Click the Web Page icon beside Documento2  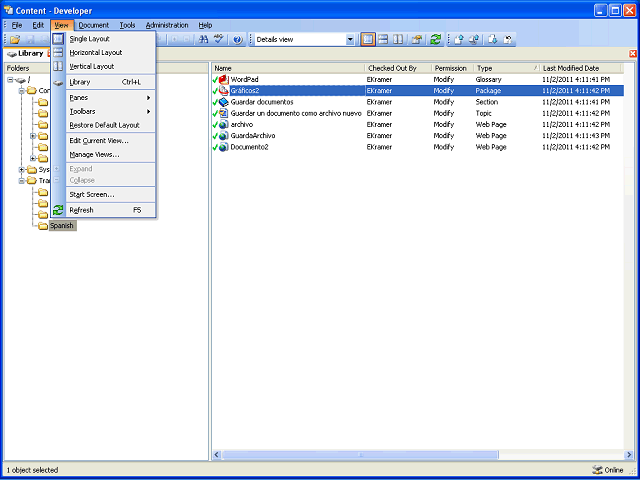[223, 147]
